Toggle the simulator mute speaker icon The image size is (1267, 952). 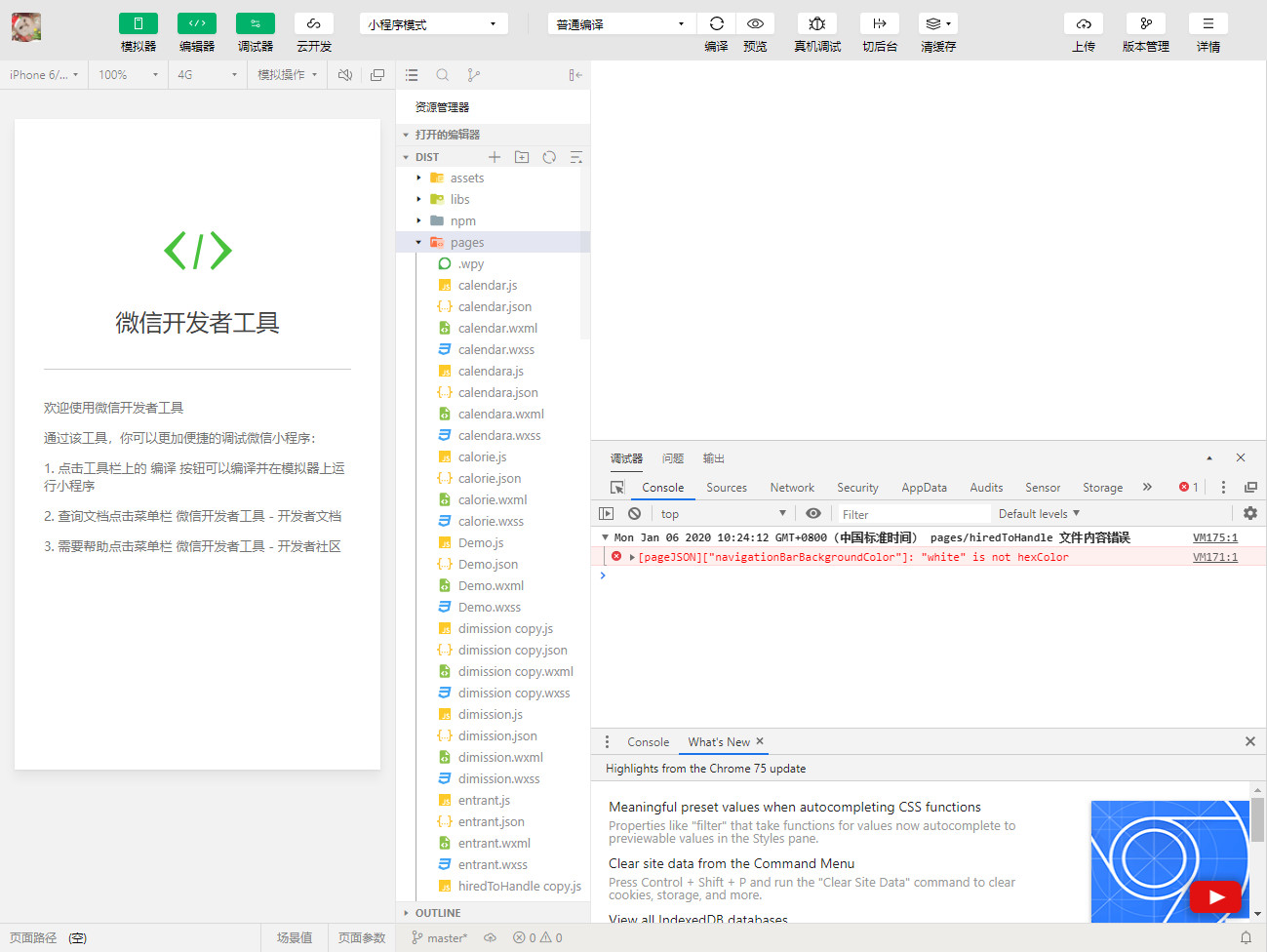[345, 74]
